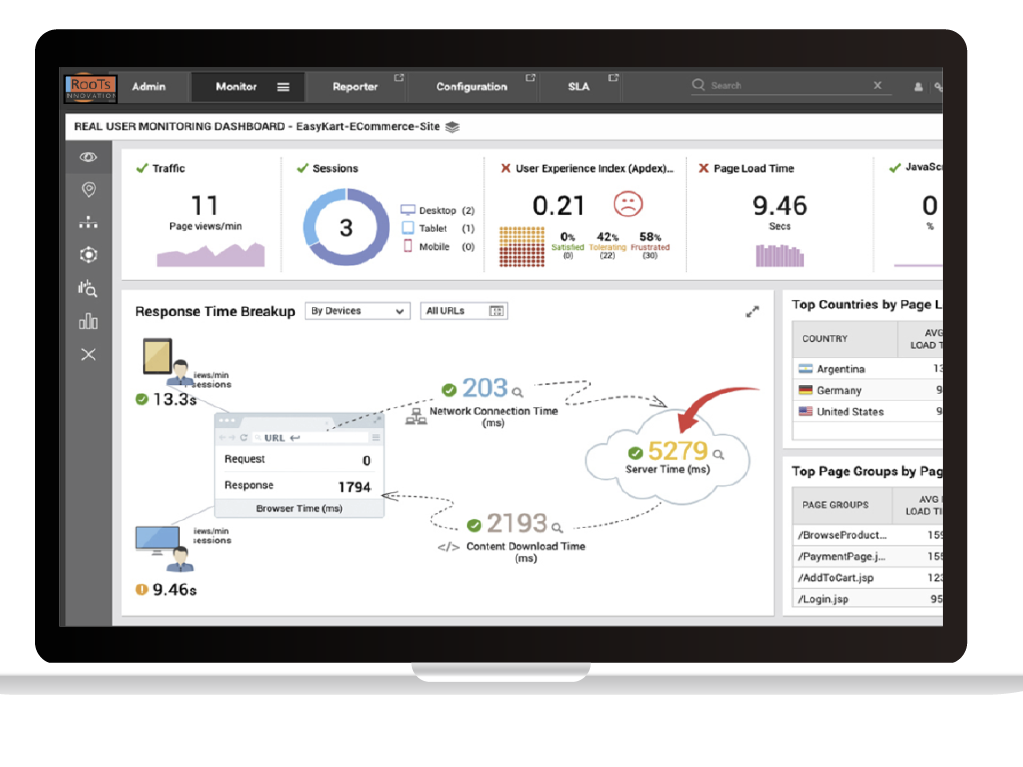The image size is (1023, 767).
Task: Expand the Response Time Breakup panel
Action: coord(752,312)
